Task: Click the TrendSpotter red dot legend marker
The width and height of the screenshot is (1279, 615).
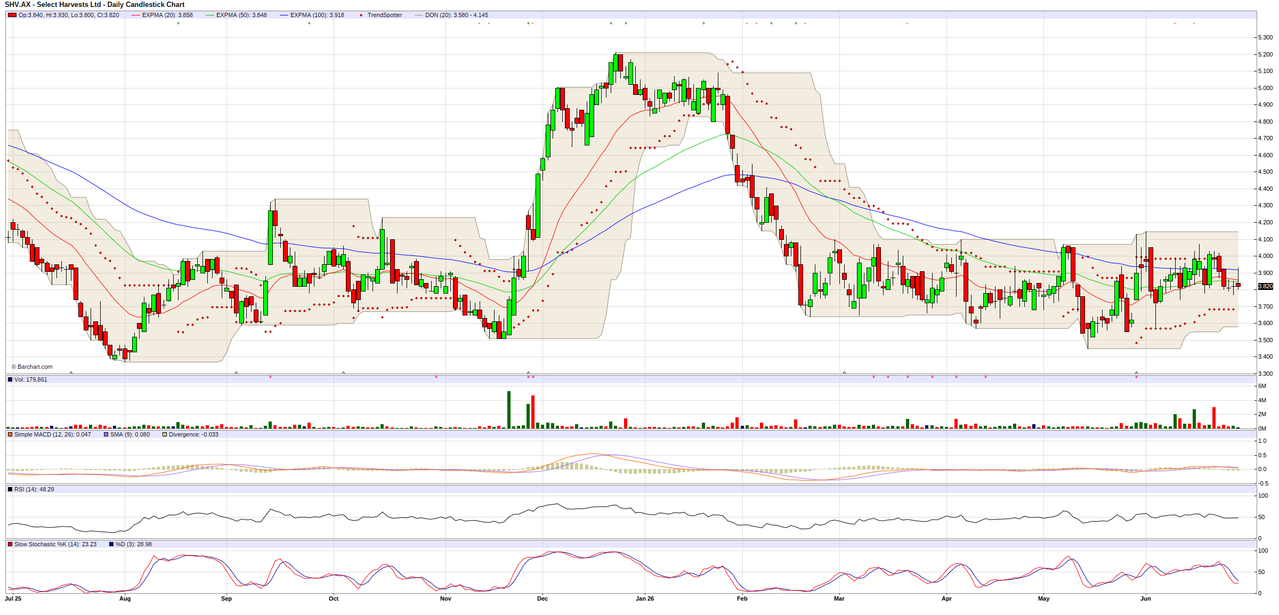Action: (x=359, y=15)
